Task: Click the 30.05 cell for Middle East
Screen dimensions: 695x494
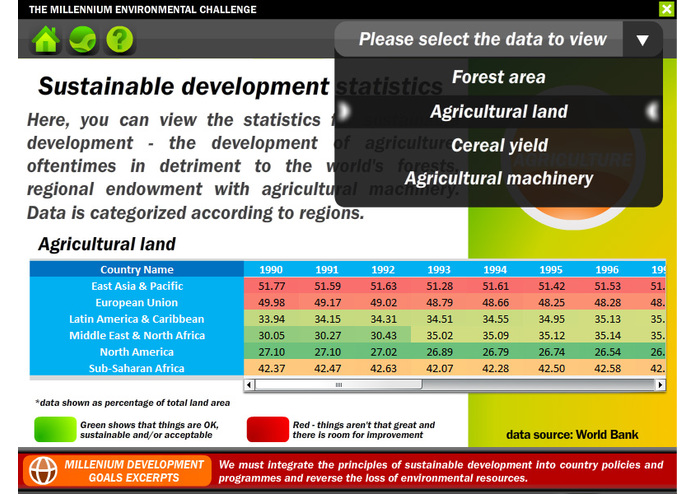Action: coord(272,335)
